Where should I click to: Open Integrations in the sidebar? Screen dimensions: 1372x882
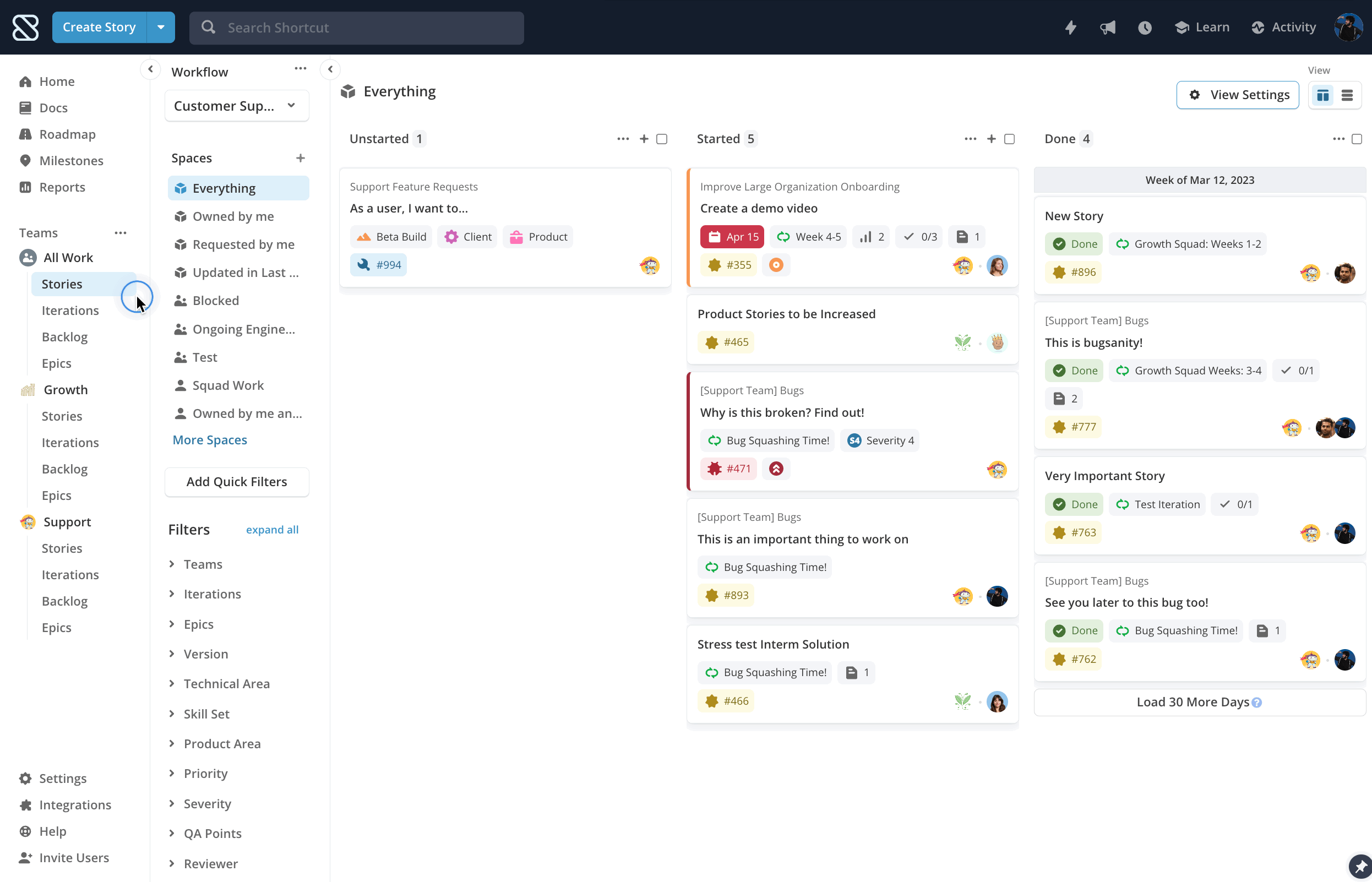pos(75,805)
